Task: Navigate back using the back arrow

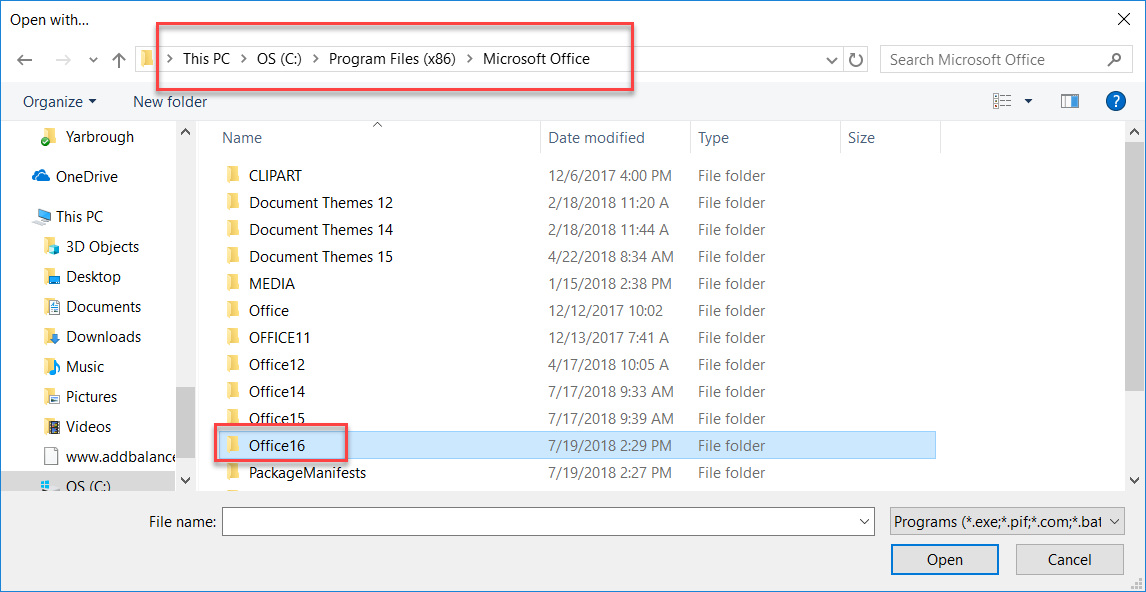Action: point(24,59)
